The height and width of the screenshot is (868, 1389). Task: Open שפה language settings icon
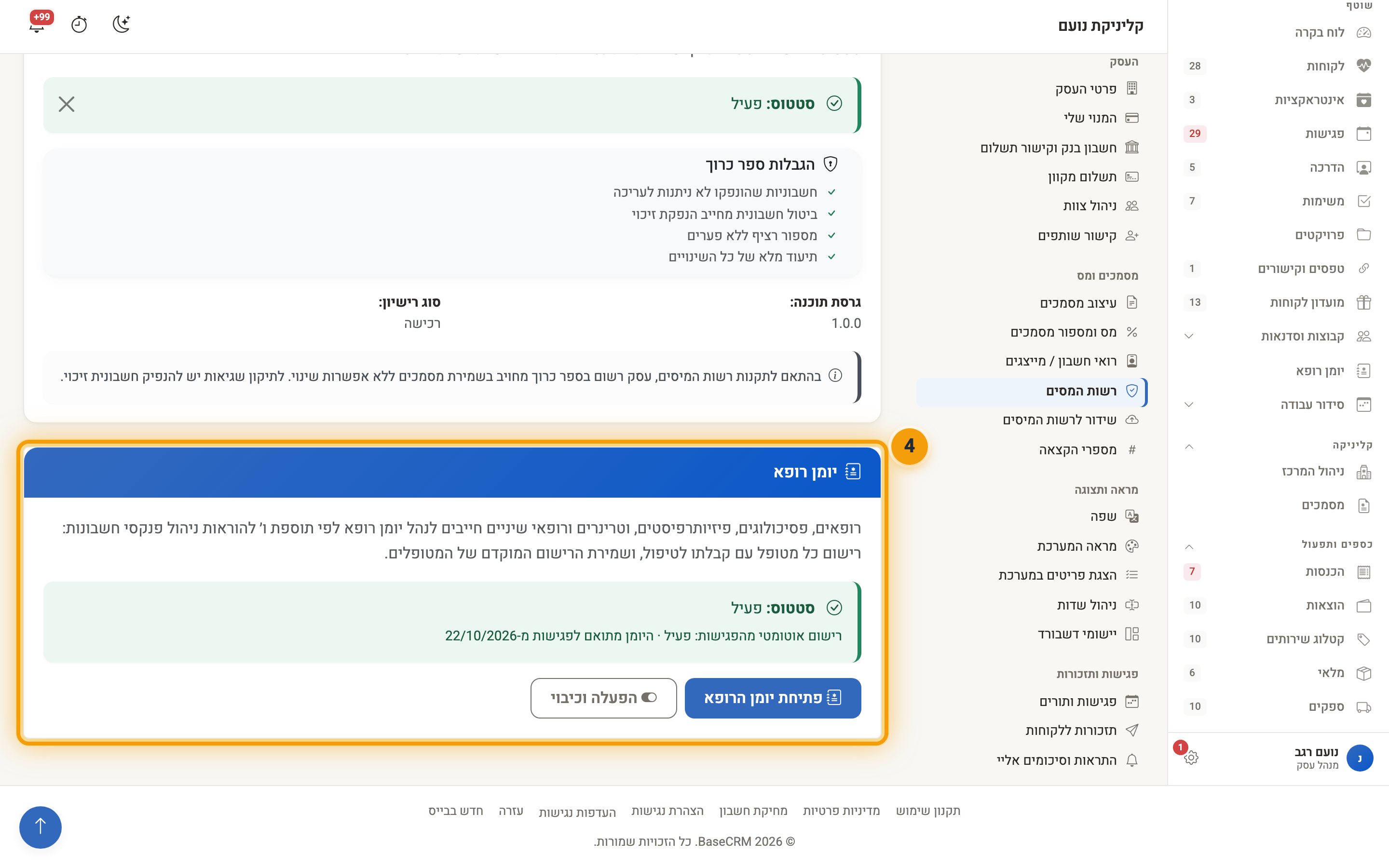pyautogui.click(x=1132, y=516)
